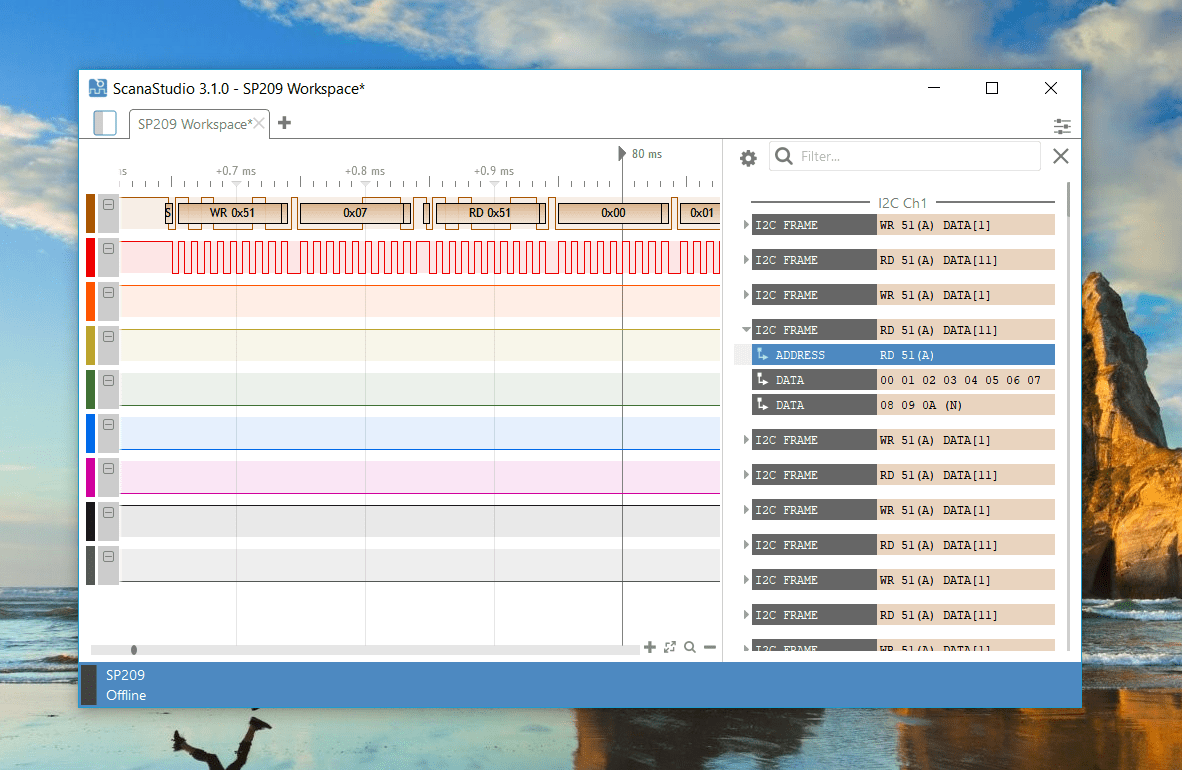This screenshot has height=770, width=1182.
Task: Open protocol list settings gear icon
Action: [x=748, y=158]
